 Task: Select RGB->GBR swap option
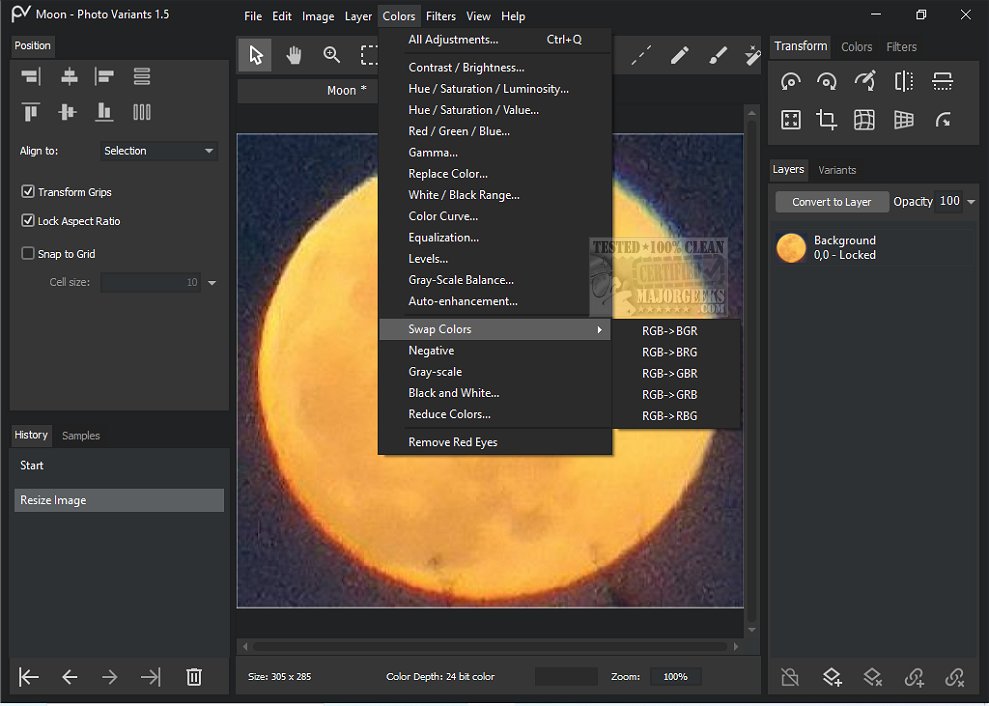pos(669,373)
